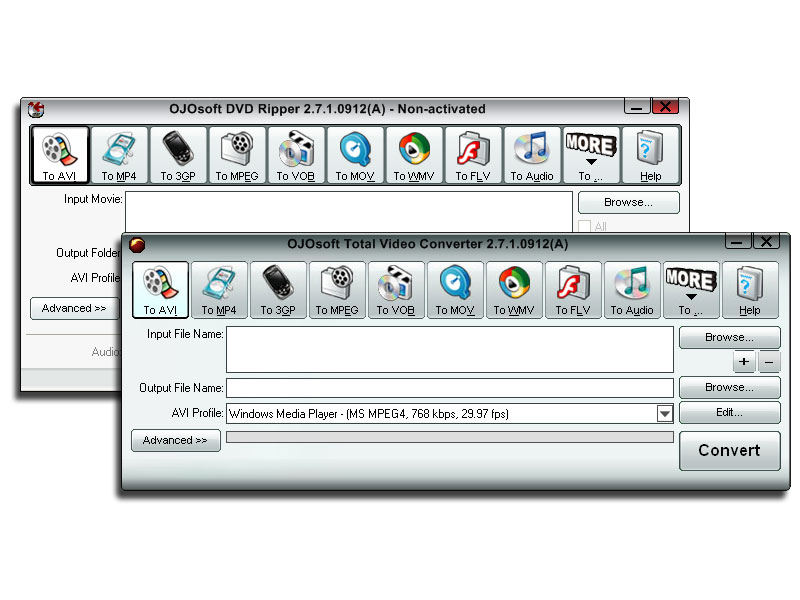
Task: Pick To WMV in DVD Ripper toolbar
Action: point(414,155)
